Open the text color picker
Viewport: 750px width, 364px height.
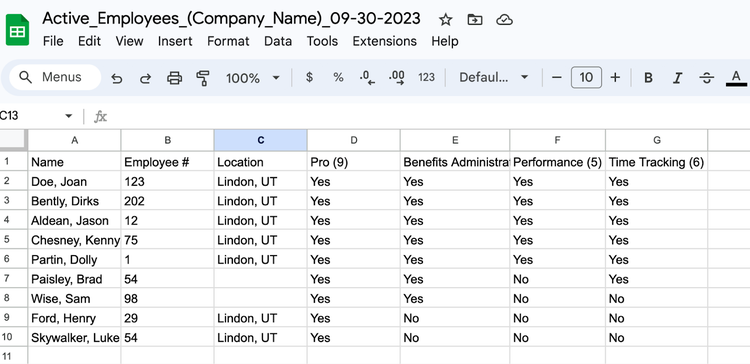pyautogui.click(x=736, y=77)
